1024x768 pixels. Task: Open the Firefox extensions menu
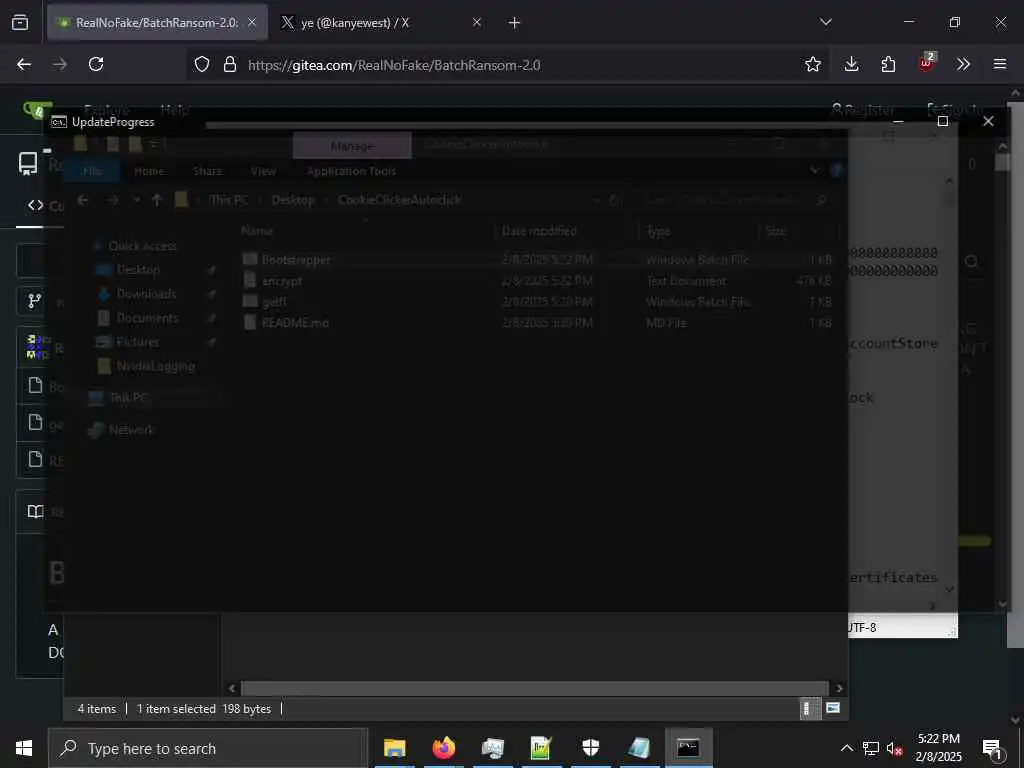point(888,64)
